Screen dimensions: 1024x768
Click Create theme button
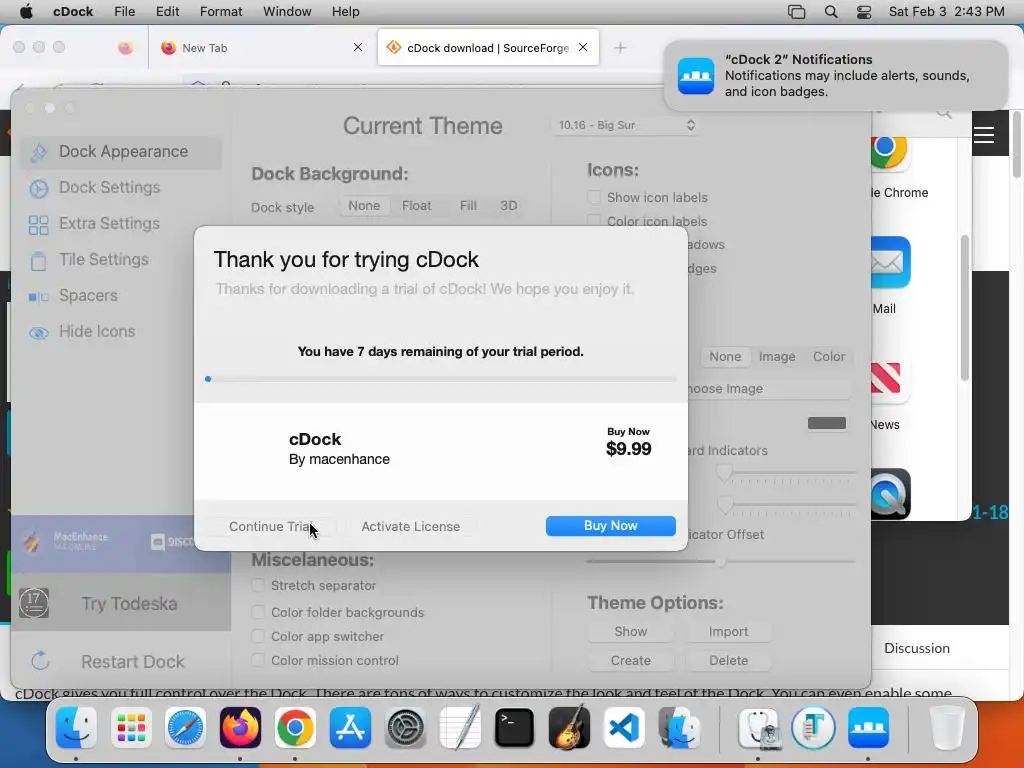click(x=630, y=660)
